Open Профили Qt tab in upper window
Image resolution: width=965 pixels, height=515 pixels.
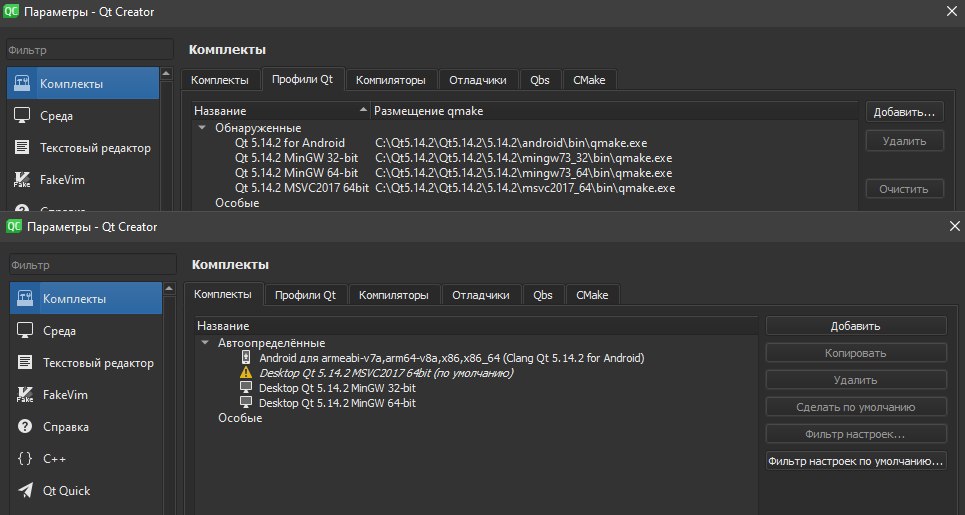click(x=303, y=79)
